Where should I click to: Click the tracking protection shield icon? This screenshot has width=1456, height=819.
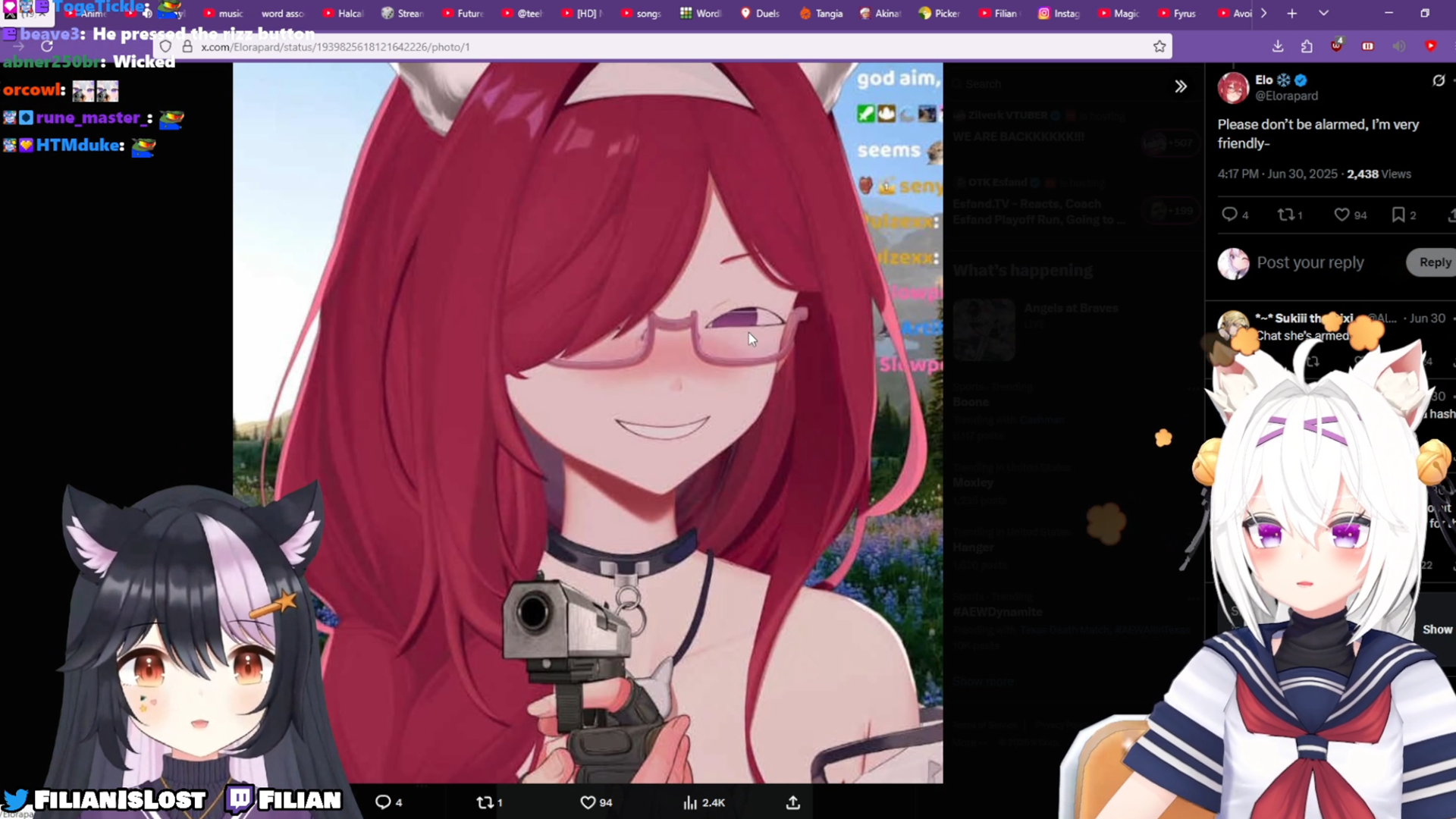pos(165,47)
